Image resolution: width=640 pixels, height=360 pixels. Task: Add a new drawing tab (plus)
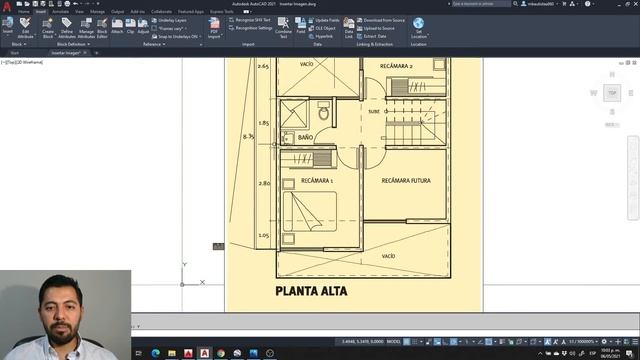96,53
